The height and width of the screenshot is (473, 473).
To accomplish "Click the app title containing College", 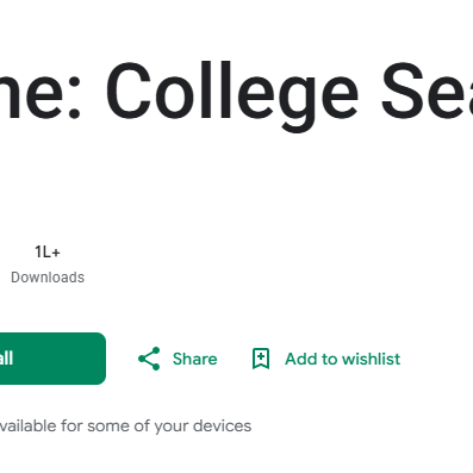I will (236, 92).
